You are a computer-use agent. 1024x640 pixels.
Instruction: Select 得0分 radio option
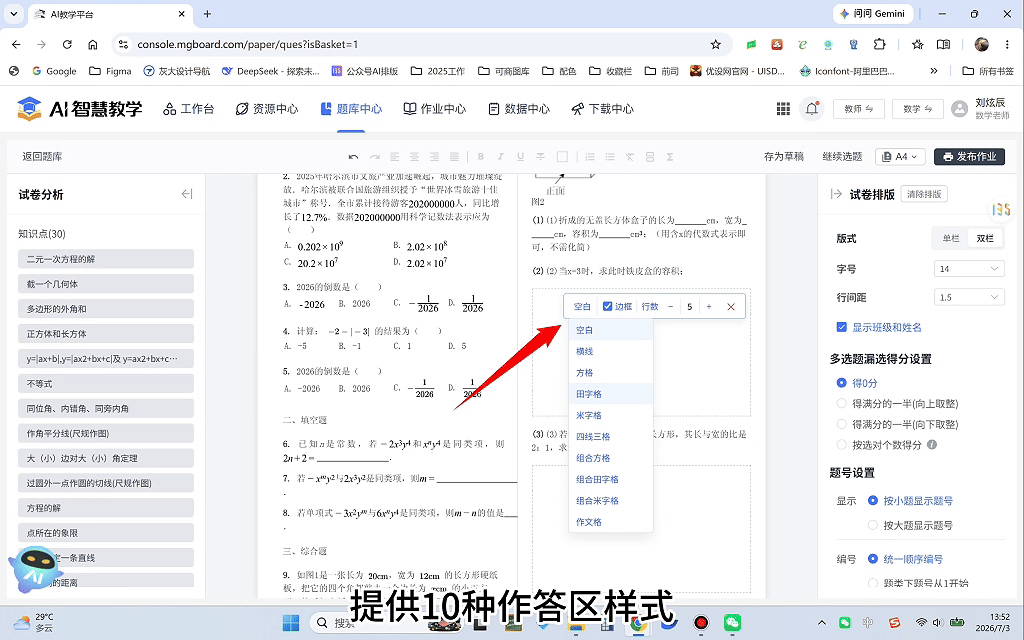point(842,383)
